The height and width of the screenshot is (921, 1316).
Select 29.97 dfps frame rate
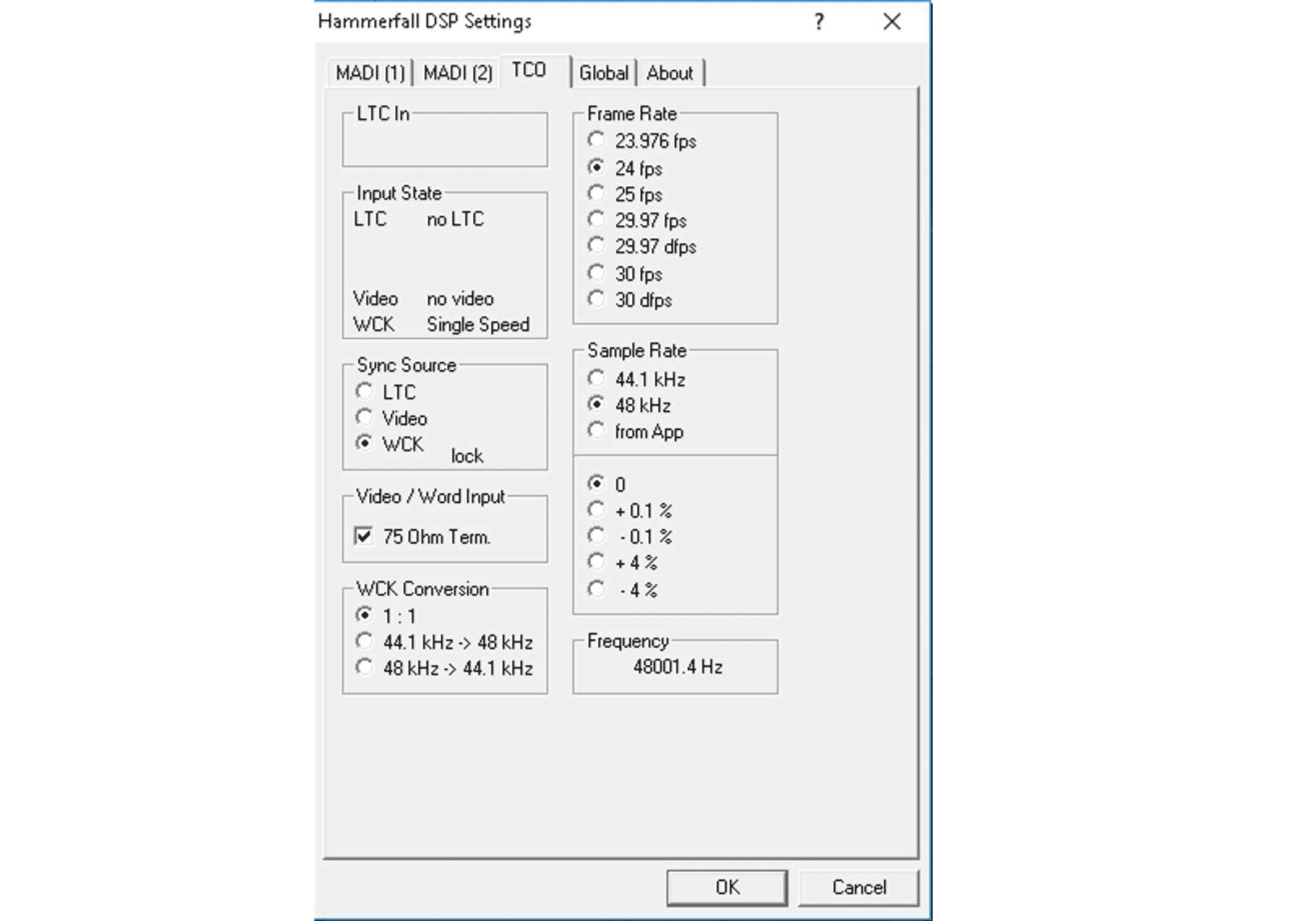click(x=597, y=246)
